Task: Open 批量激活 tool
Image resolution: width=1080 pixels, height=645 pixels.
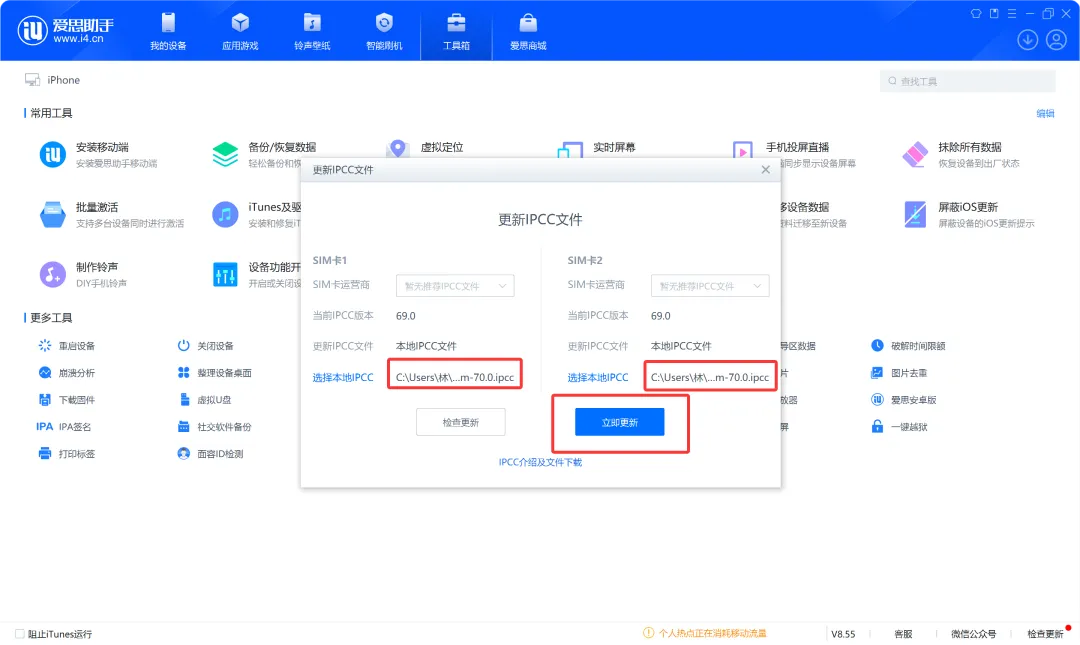Action: (x=112, y=214)
